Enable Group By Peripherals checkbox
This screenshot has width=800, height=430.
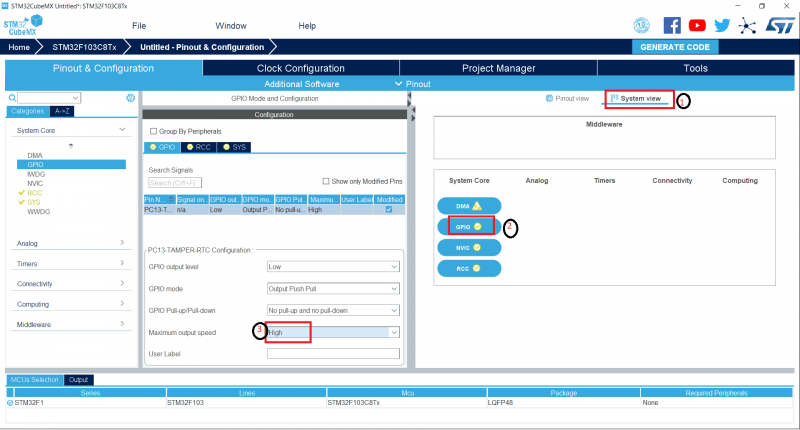tap(153, 131)
